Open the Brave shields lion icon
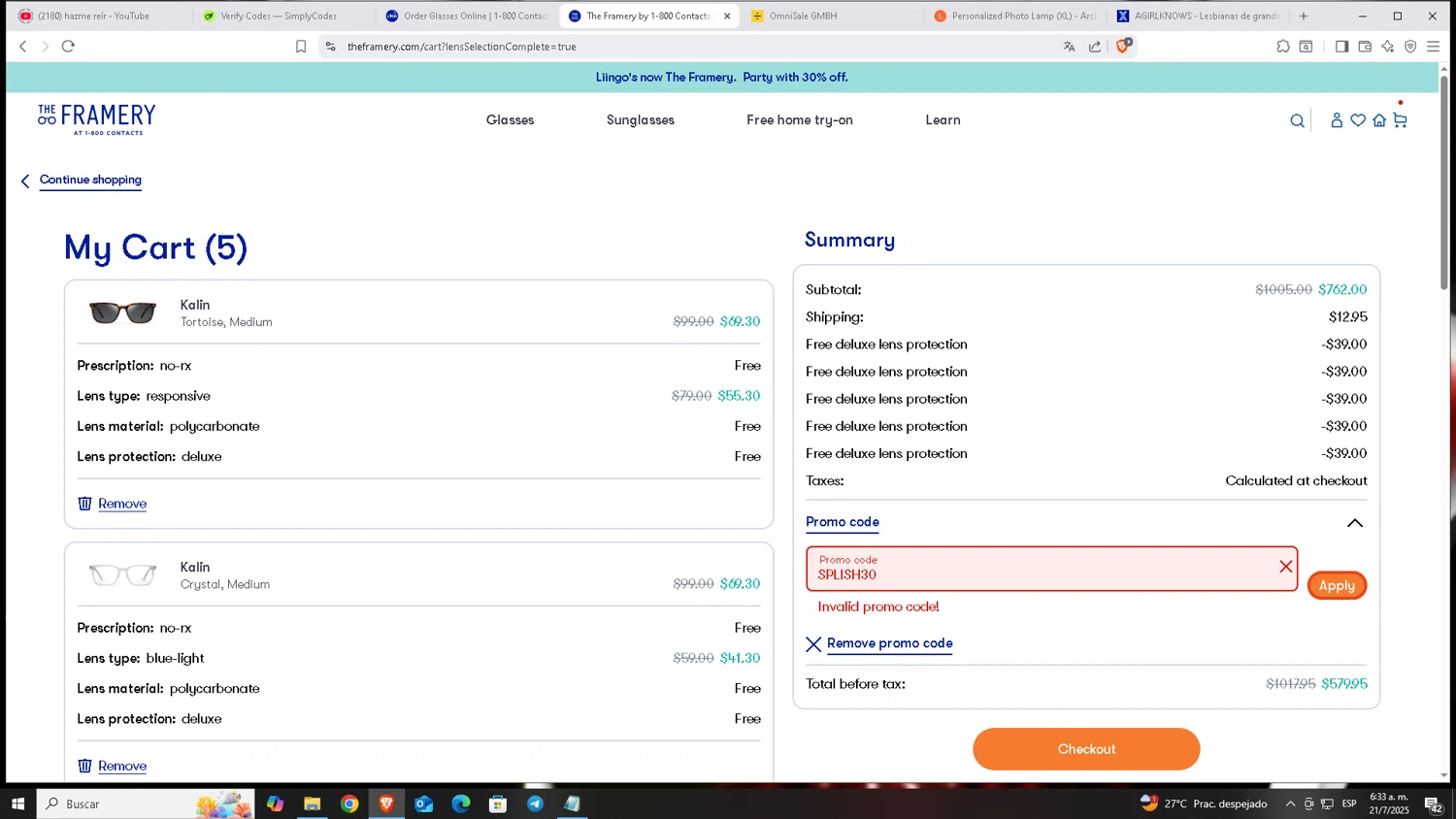Viewport: 1456px width, 819px height. point(1123,46)
